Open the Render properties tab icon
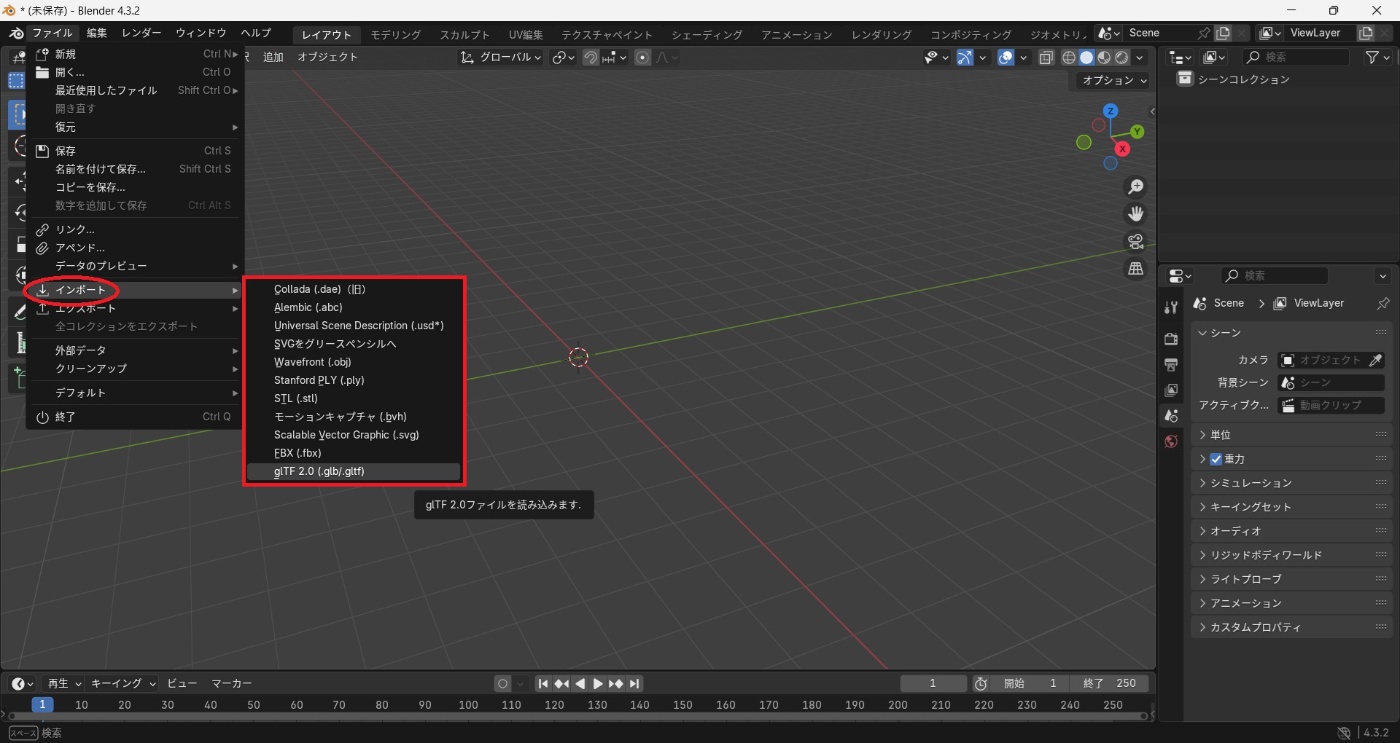This screenshot has height=743, width=1400. (x=1171, y=339)
